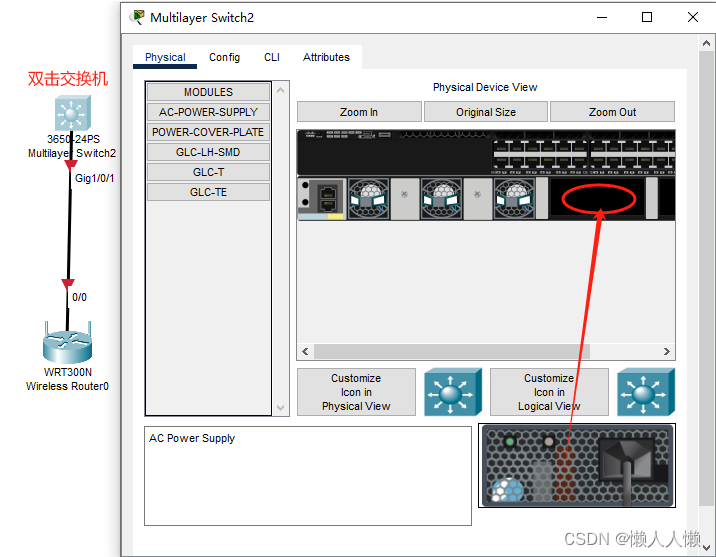Click device view scroll left arrow
The height and width of the screenshot is (557, 716).
tap(305, 352)
